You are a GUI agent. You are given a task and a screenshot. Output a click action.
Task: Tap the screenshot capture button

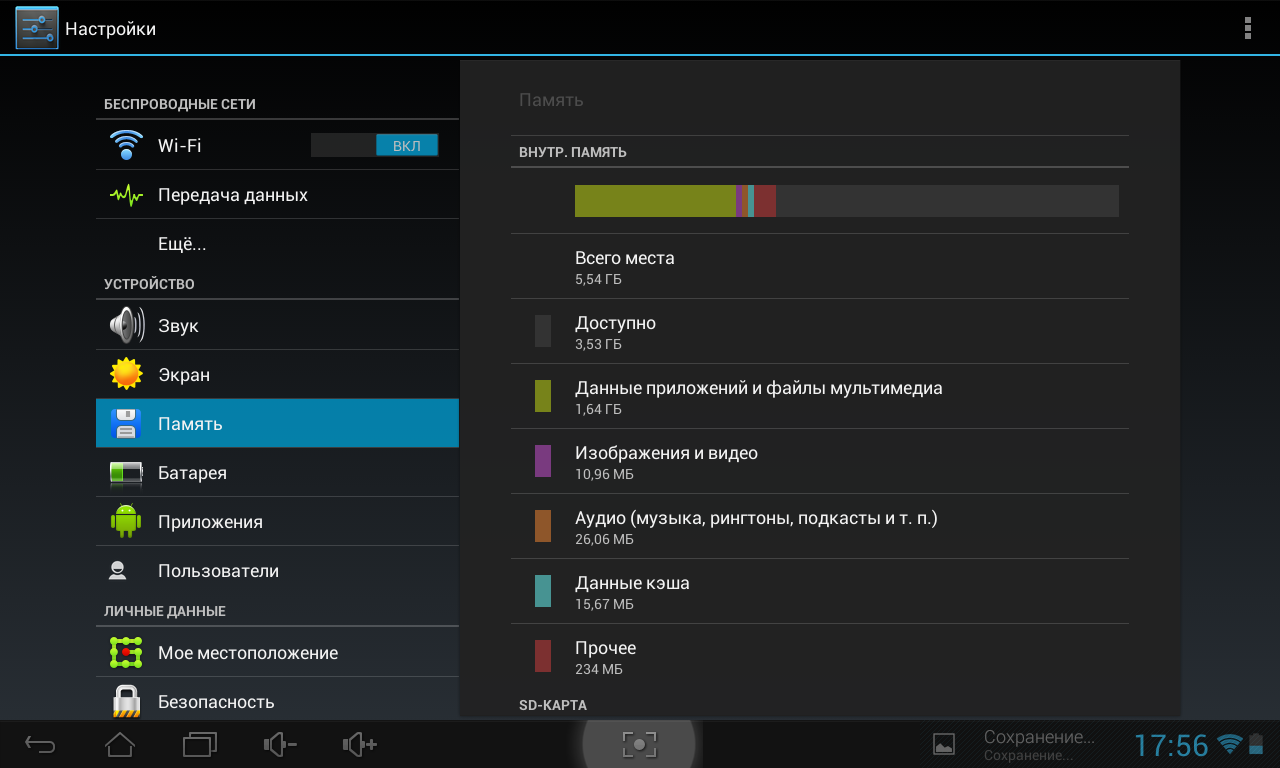(639, 744)
